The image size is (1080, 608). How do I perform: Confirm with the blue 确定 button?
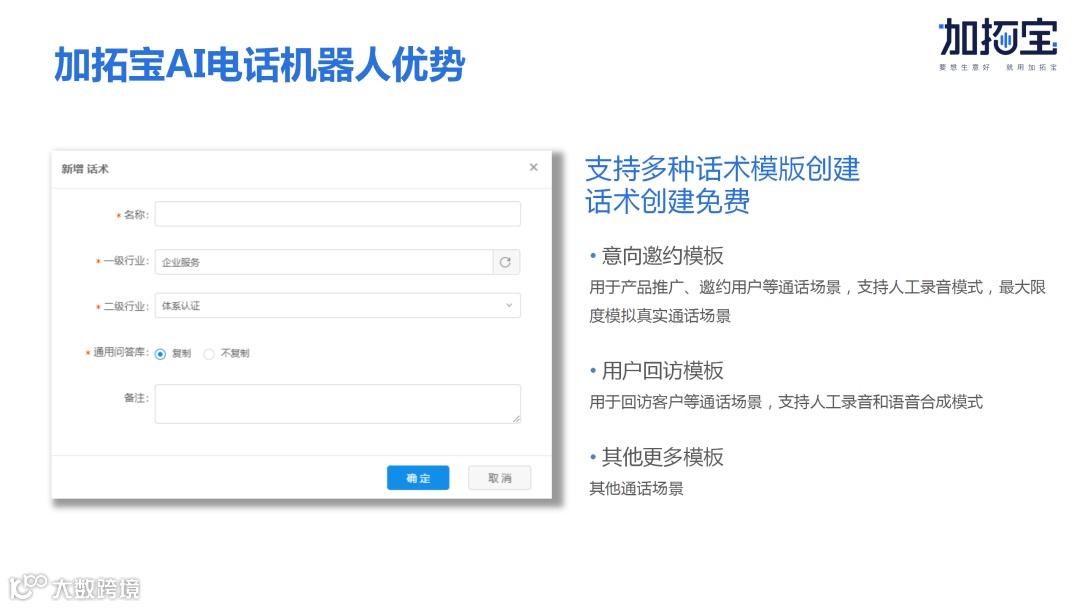click(x=418, y=478)
